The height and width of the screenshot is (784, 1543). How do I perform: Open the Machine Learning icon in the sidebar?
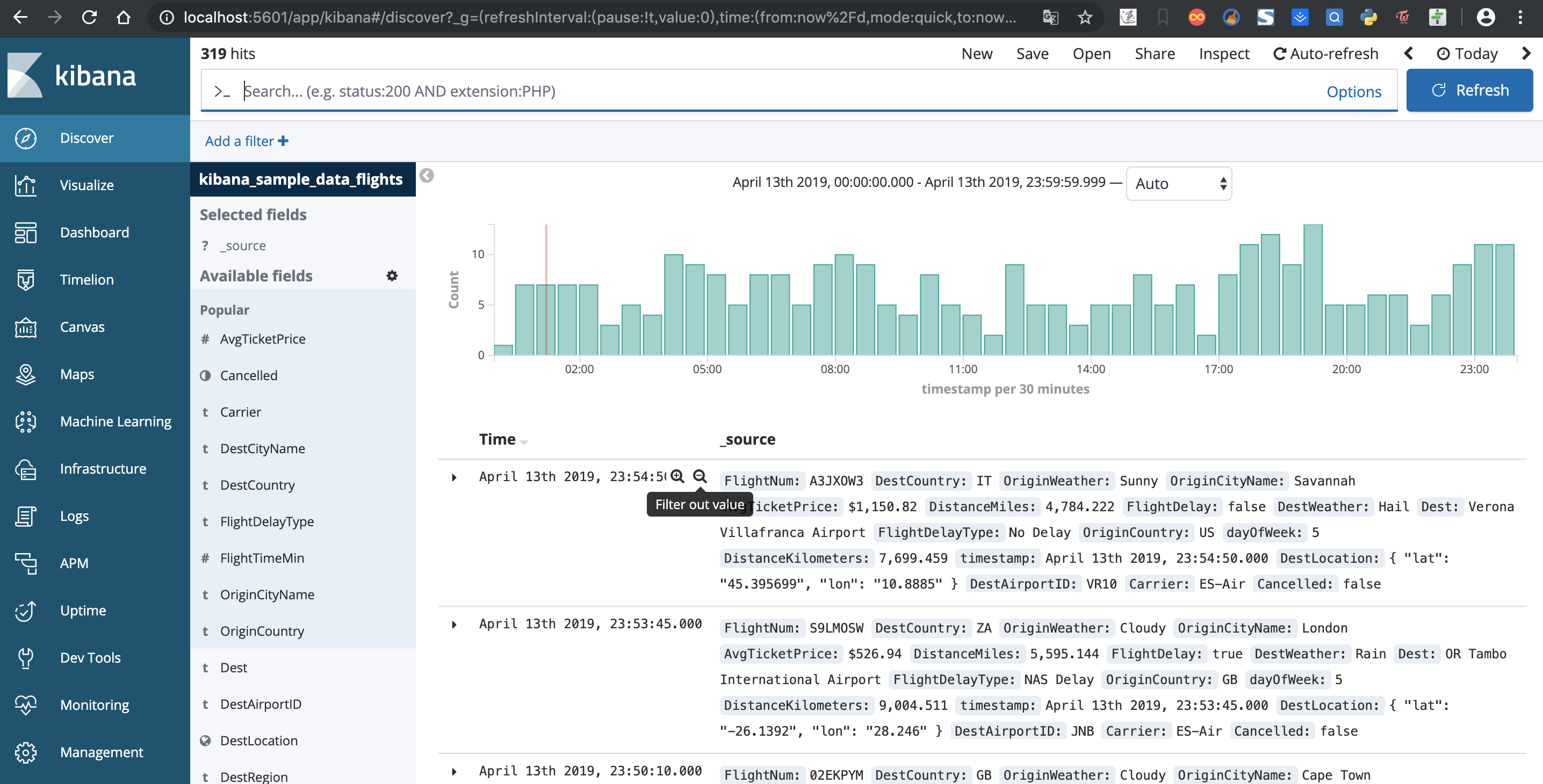point(25,422)
